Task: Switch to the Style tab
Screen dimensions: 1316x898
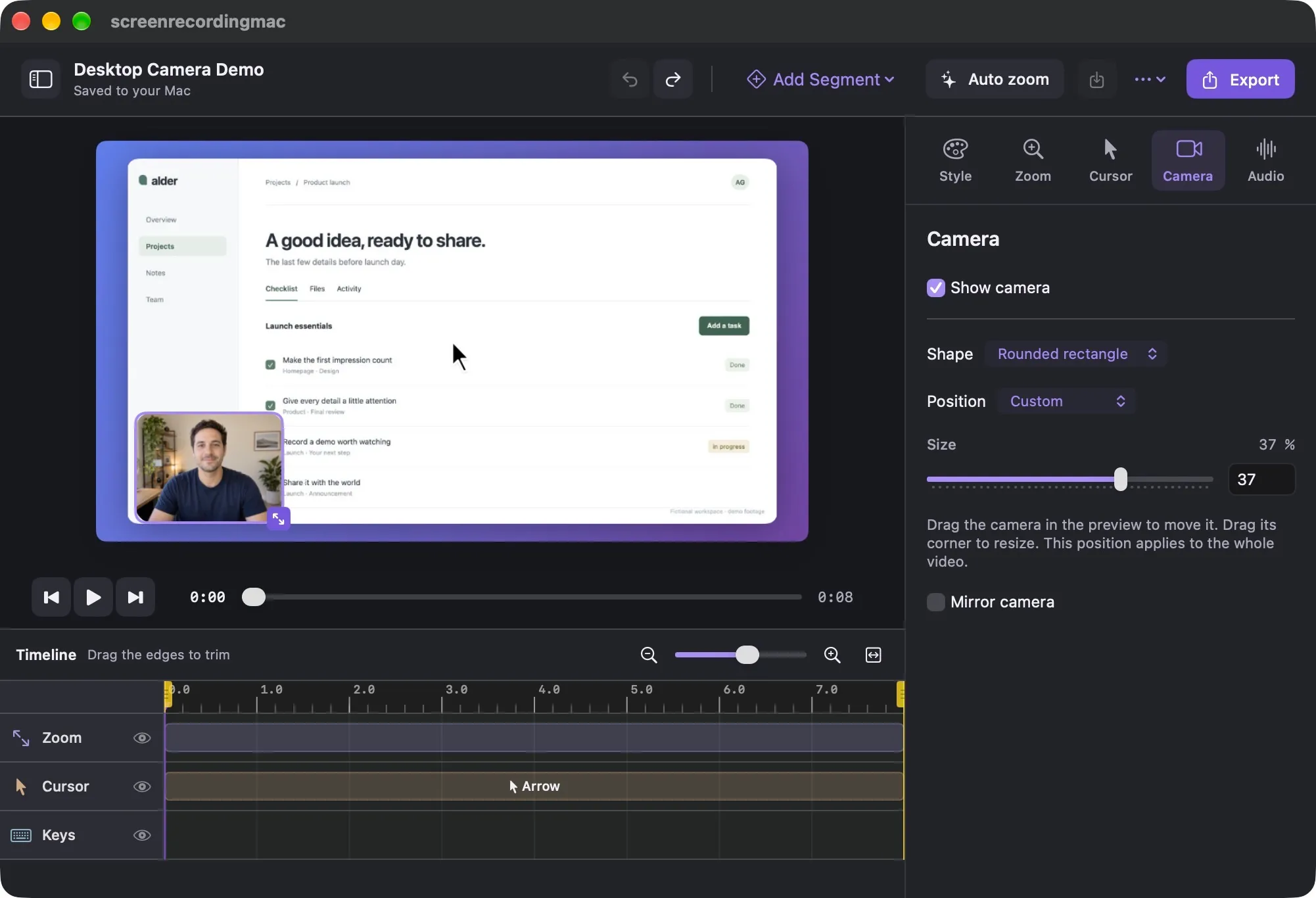Action: [x=955, y=160]
